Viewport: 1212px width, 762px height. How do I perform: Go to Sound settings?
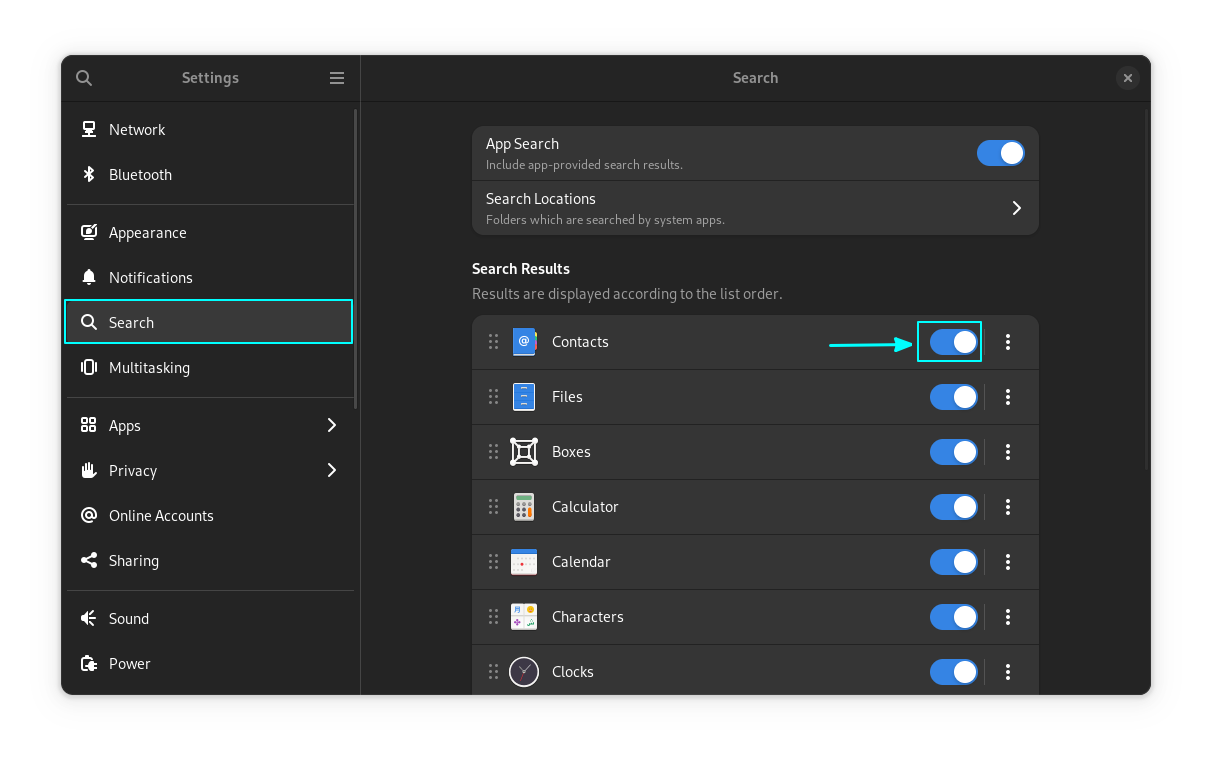click(129, 619)
